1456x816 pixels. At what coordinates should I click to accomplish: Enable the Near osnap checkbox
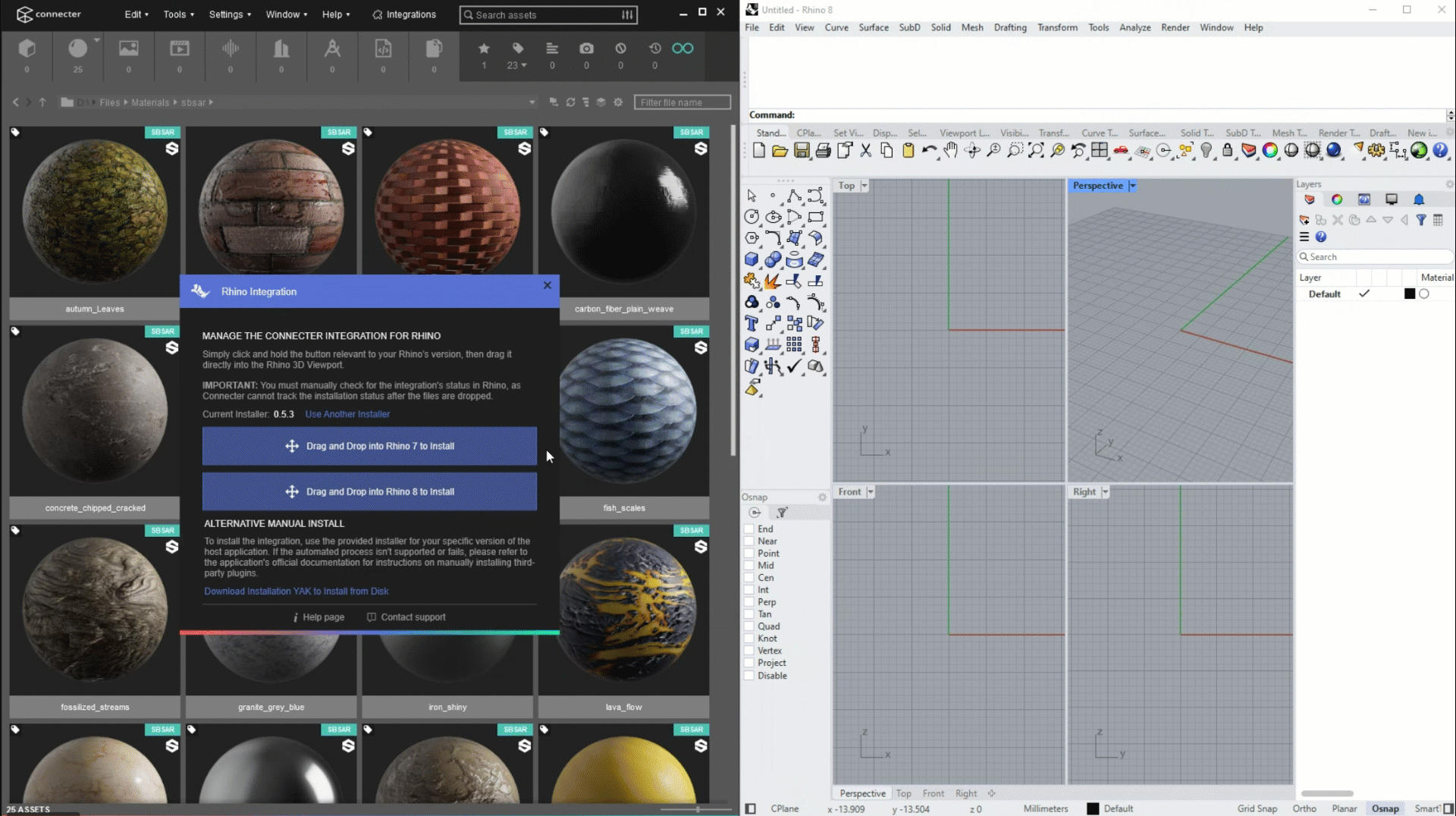tap(748, 541)
